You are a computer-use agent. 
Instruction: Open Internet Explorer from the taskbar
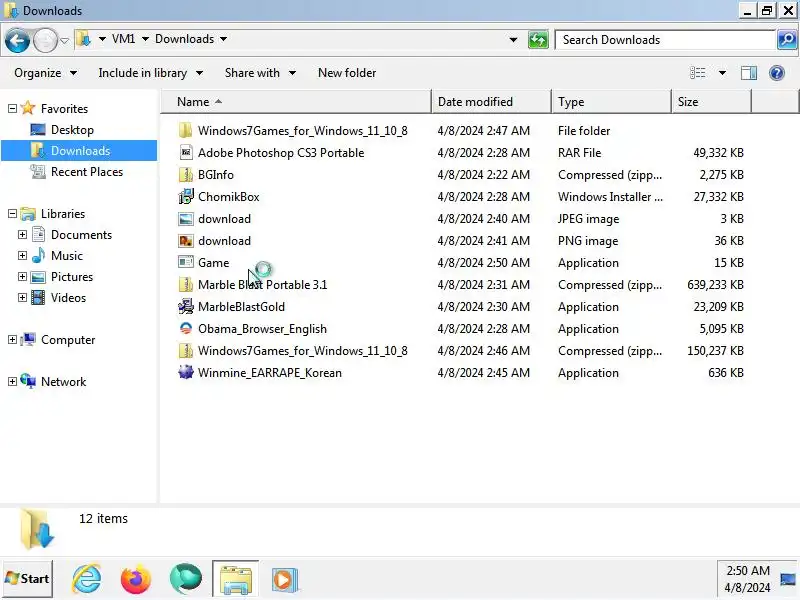[x=87, y=579]
